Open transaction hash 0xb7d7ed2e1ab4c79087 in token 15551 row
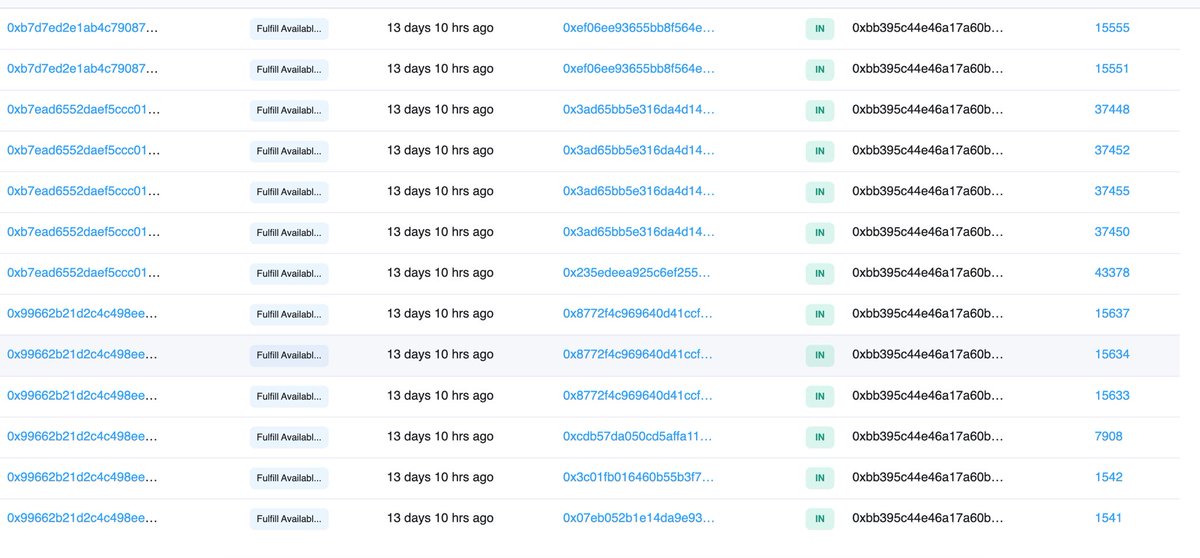1200x558 pixels. (83, 69)
